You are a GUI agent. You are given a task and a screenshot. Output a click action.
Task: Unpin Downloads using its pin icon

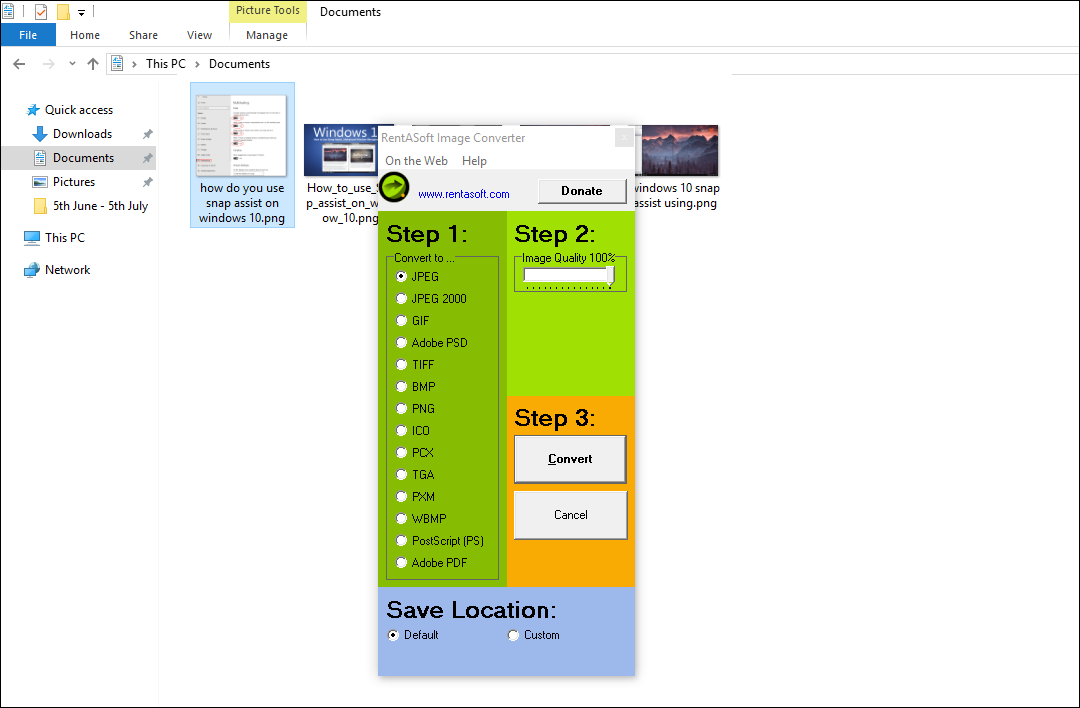coord(147,134)
